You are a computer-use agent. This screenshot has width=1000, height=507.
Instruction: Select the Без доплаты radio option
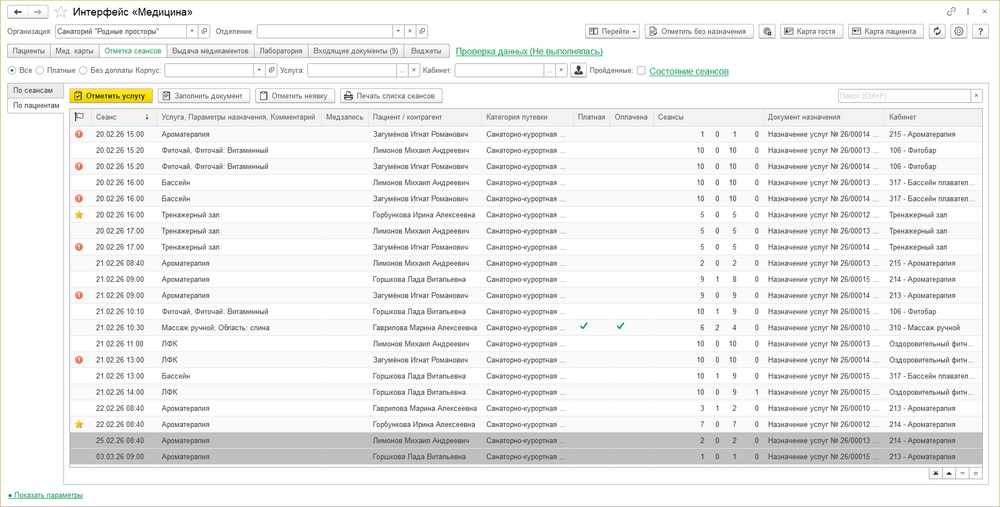click(84, 71)
